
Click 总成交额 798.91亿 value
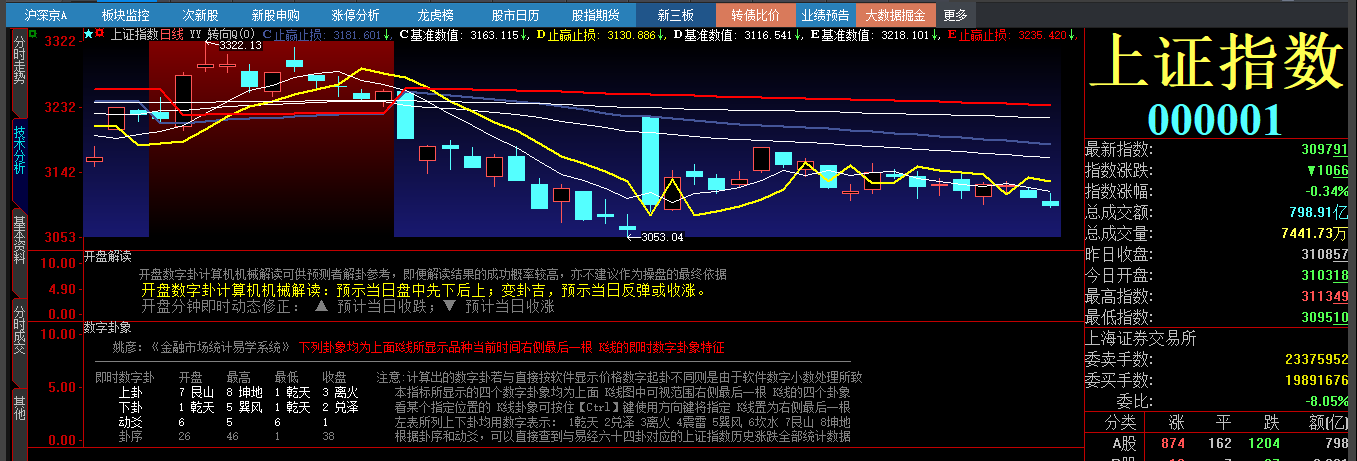(1319, 212)
